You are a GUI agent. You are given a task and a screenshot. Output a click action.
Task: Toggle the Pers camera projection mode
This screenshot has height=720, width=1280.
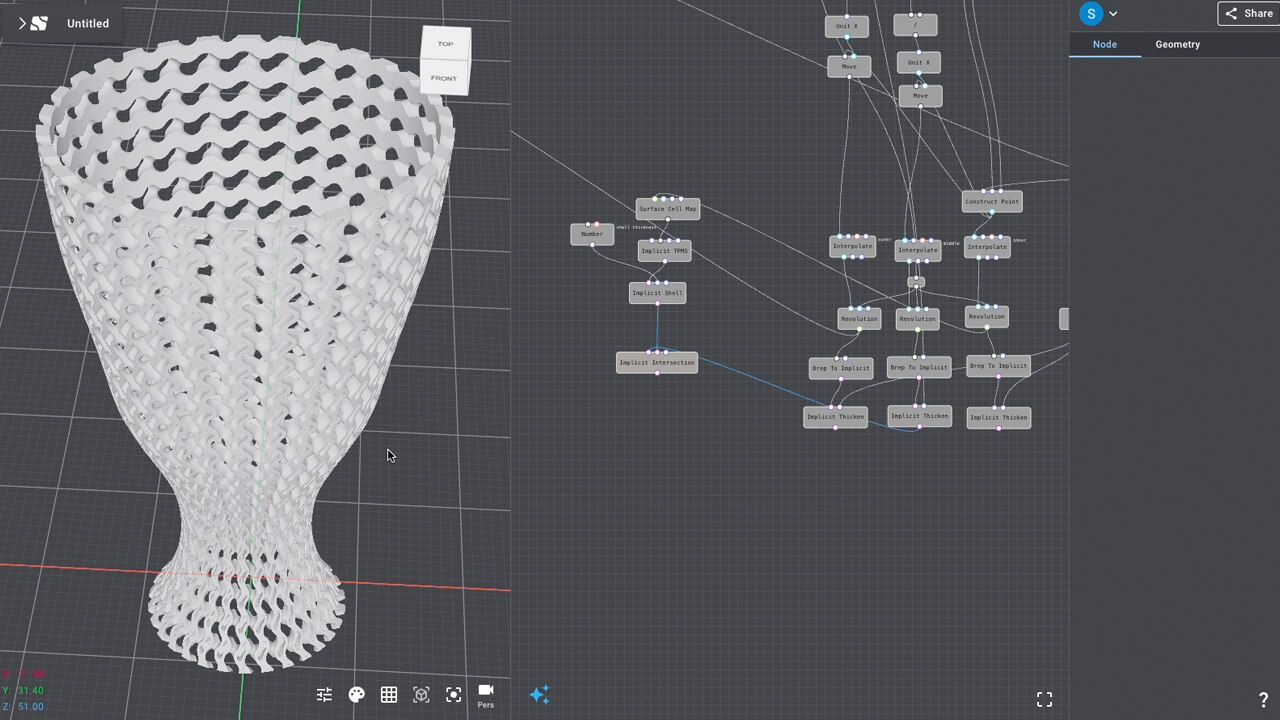click(x=486, y=695)
